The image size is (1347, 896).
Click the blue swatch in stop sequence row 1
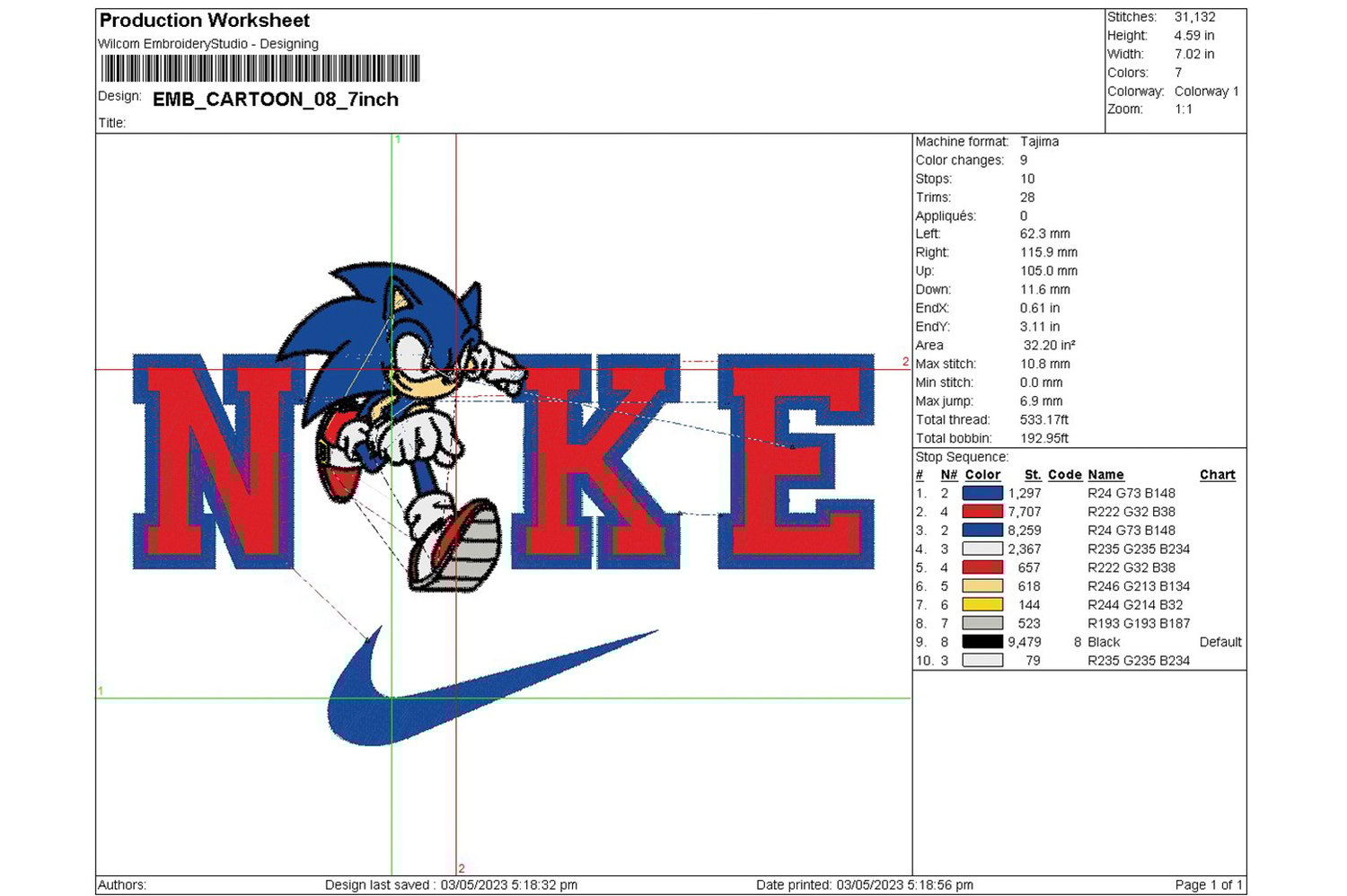pyautogui.click(x=982, y=493)
